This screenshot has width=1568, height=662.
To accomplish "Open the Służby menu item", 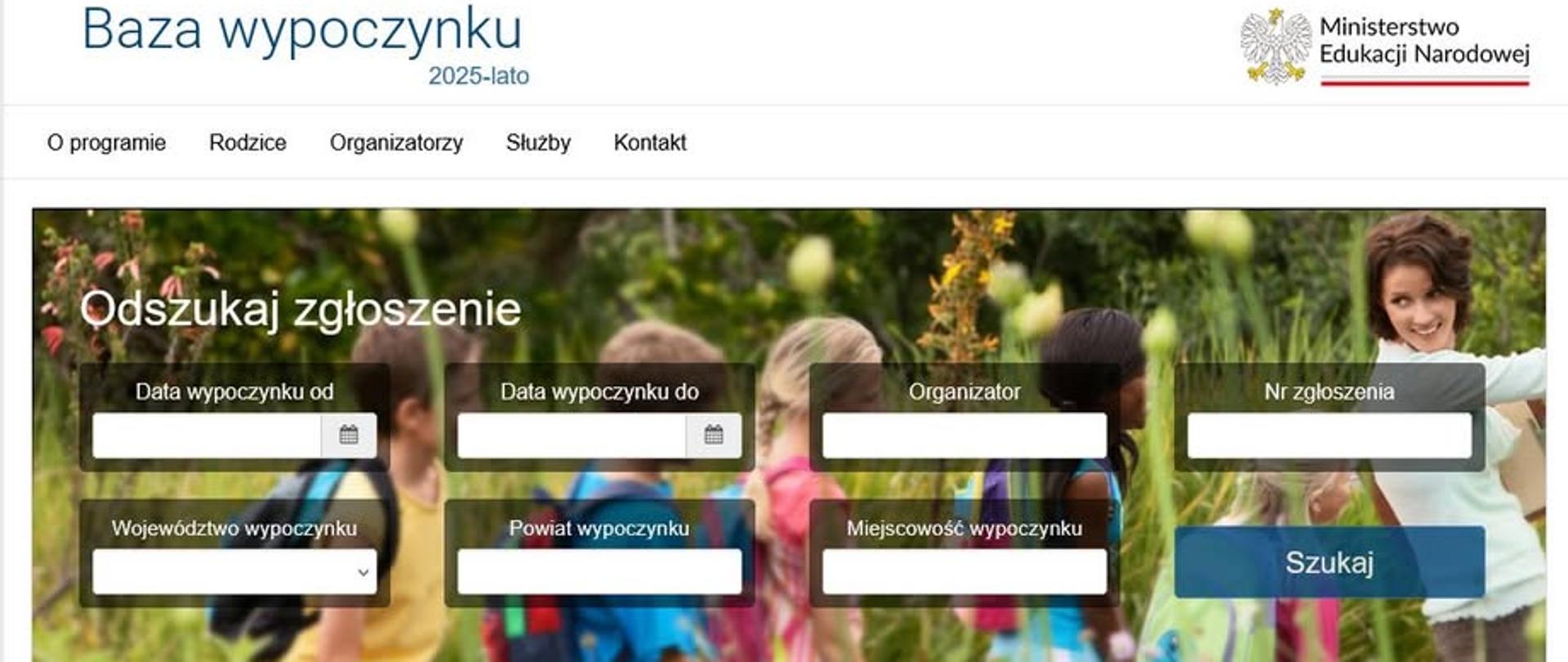I will 538,143.
